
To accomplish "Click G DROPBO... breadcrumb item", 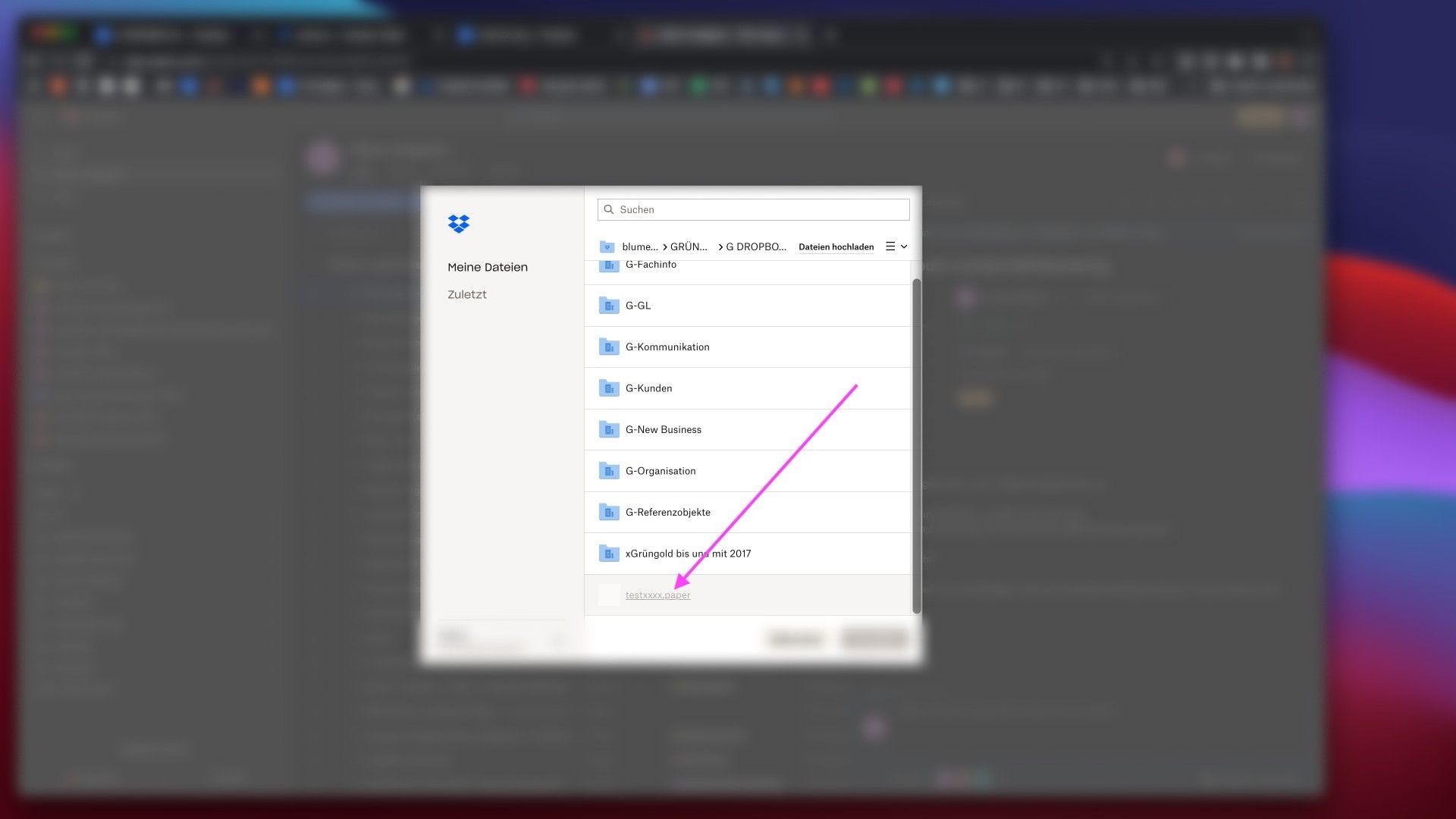I will click(x=756, y=246).
